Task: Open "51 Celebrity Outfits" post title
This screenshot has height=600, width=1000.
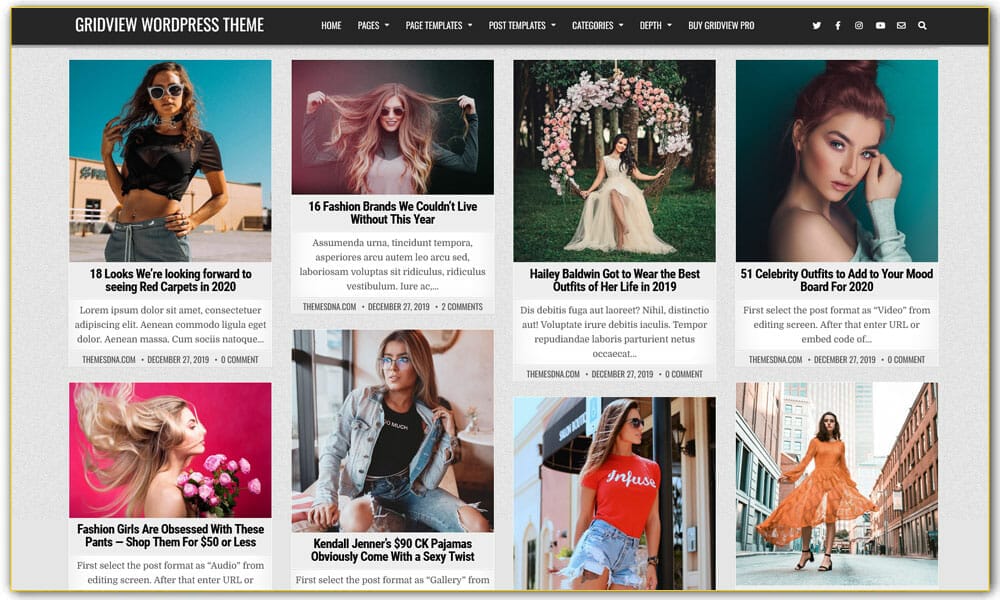Action: tap(836, 280)
